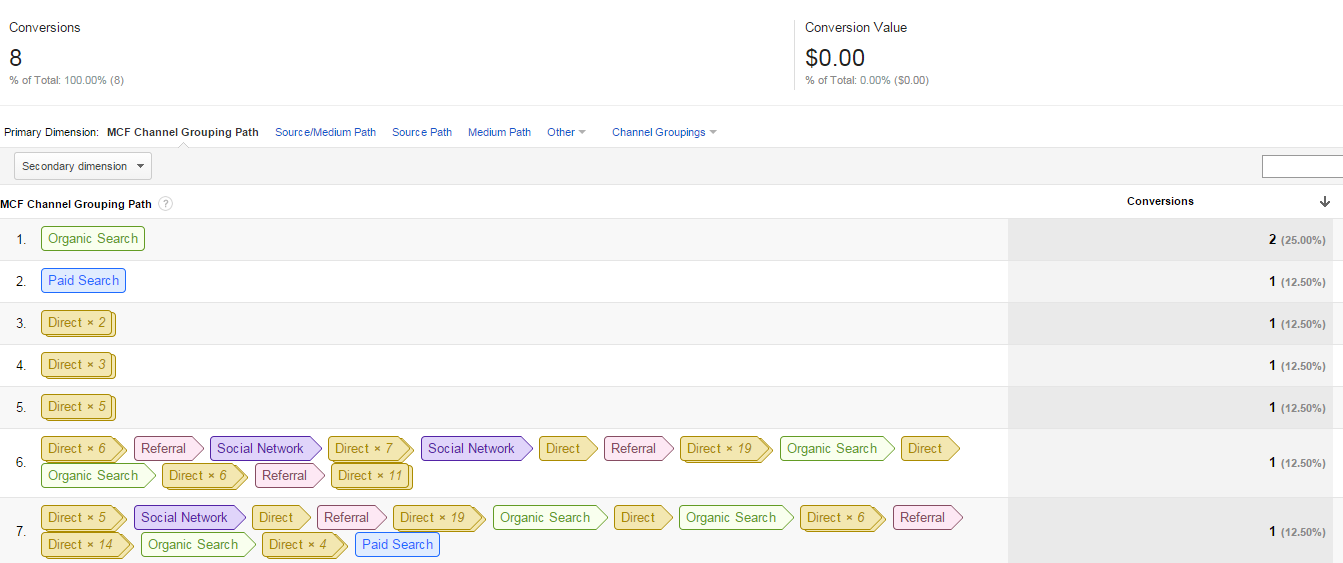Click the 2 (25.00%) conversions value
The height and width of the screenshot is (563, 1343).
(x=1297, y=240)
